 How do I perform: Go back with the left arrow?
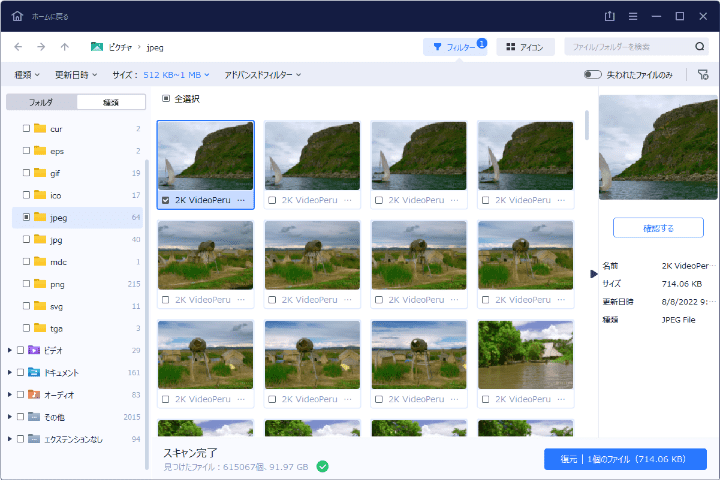[x=18, y=46]
